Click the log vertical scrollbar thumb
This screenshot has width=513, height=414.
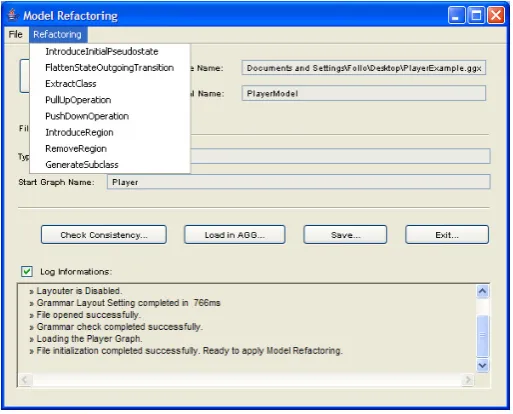[482, 335]
